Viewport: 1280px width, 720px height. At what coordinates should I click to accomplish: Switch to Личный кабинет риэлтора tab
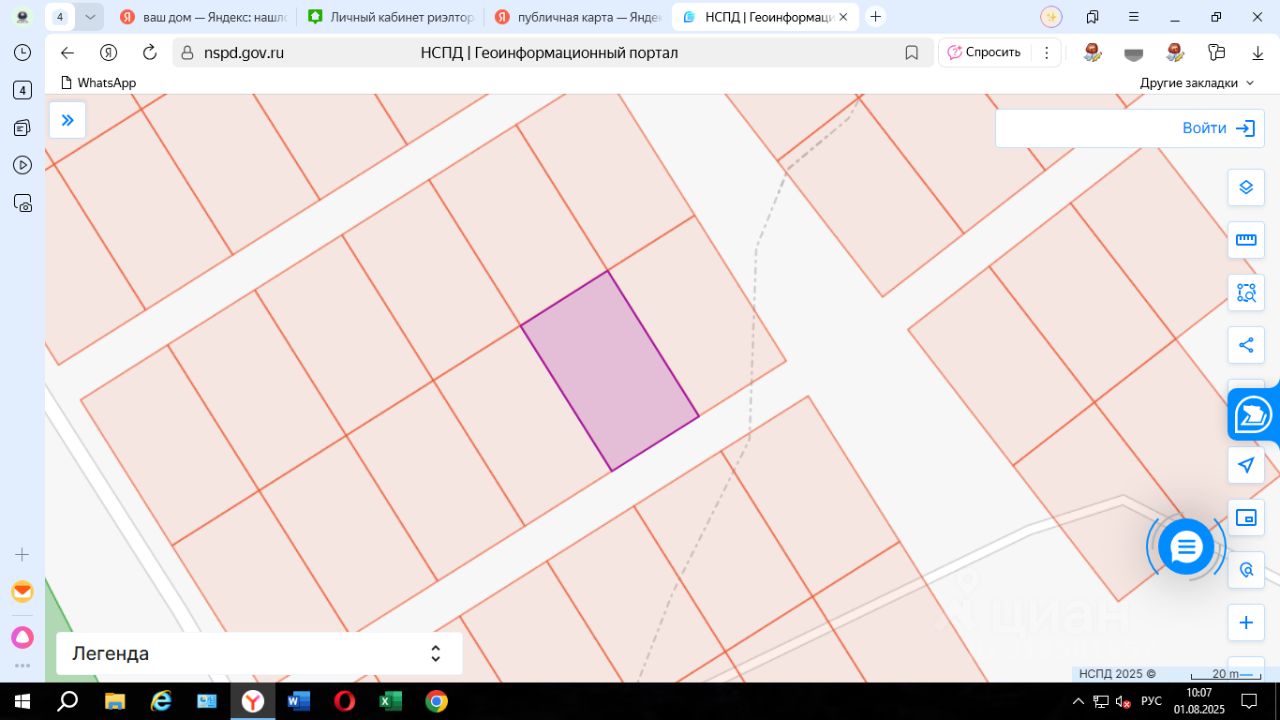pos(391,17)
